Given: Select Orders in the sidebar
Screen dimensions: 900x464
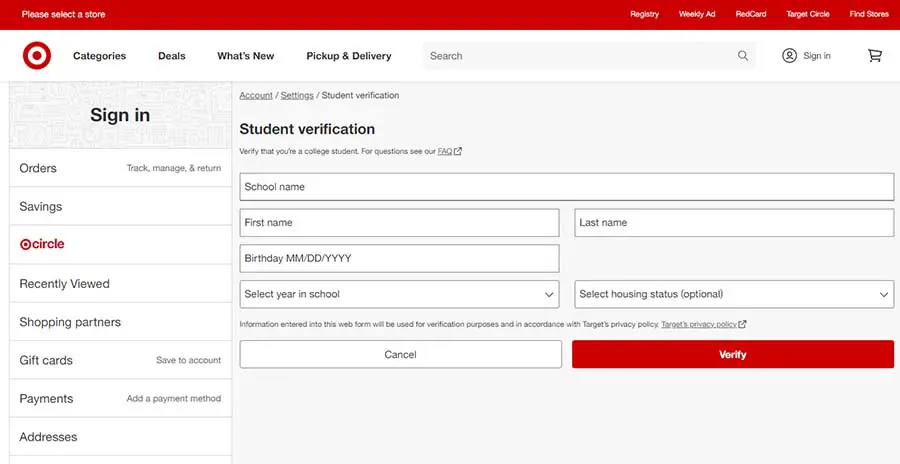Looking at the screenshot, I should tap(121, 168).
